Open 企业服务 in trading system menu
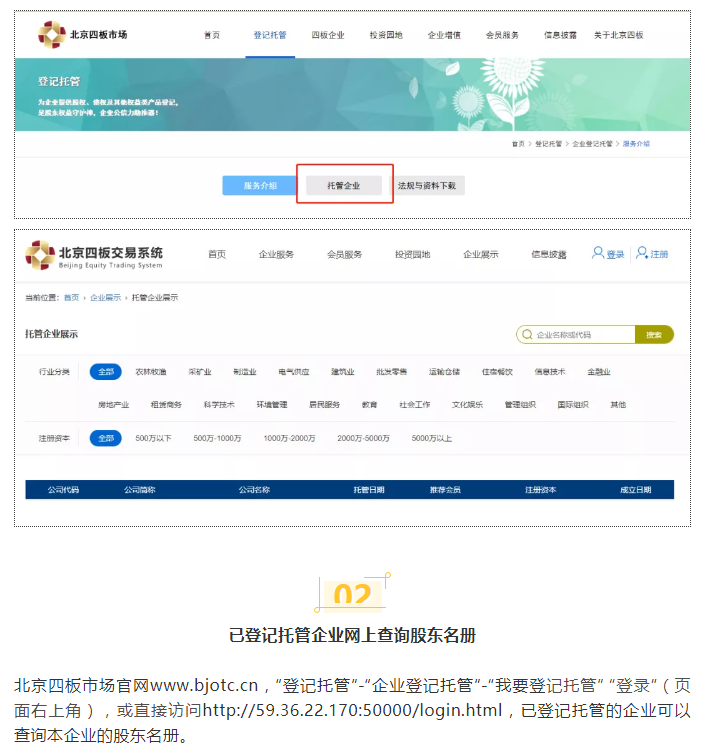 click(x=276, y=255)
